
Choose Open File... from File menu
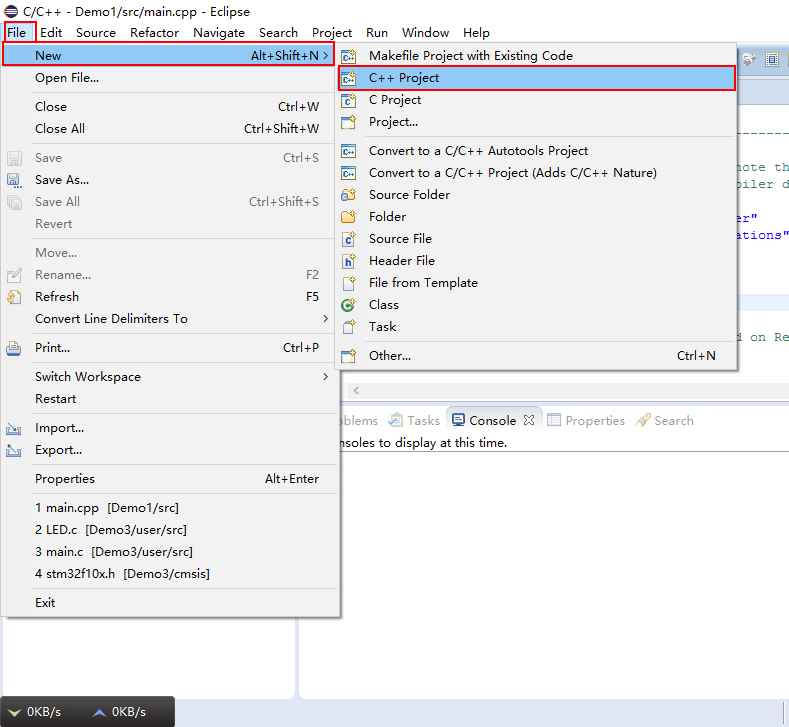click(x=169, y=78)
